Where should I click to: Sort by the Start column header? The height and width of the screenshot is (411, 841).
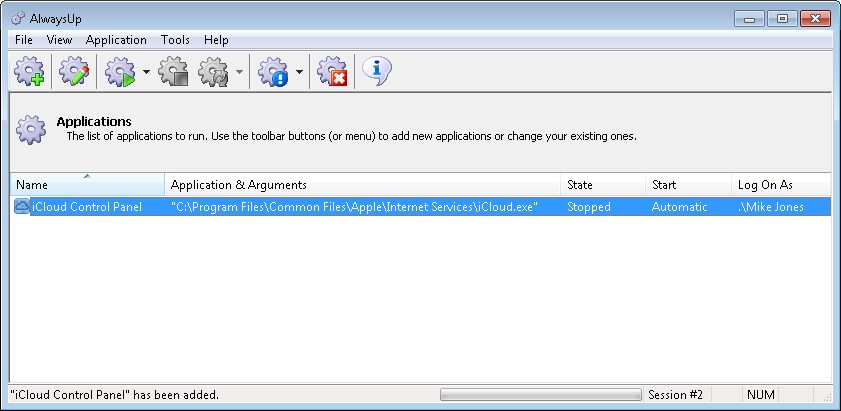[689, 185]
